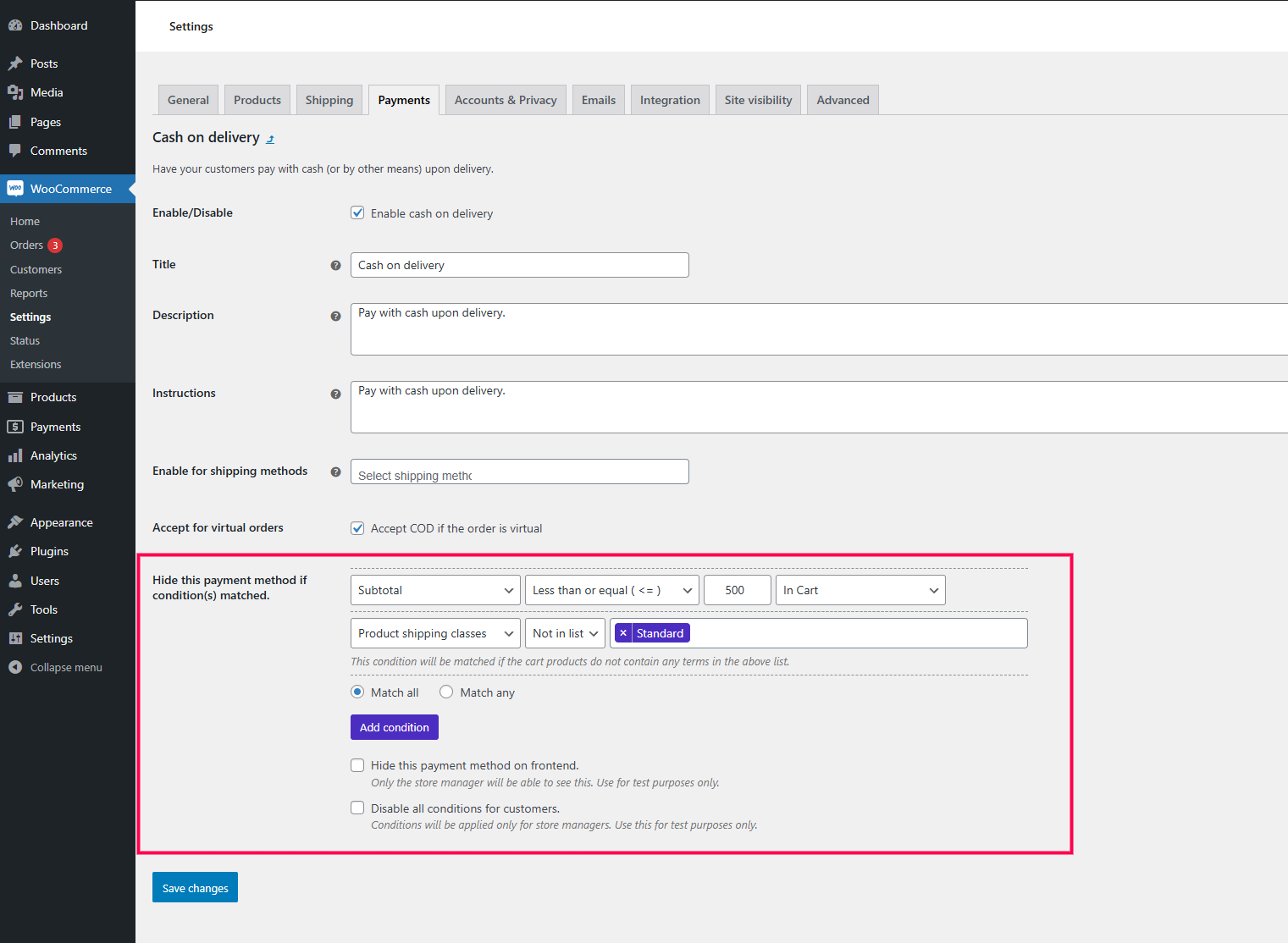Check Hide this payment method on frontend
Viewport: 1288px width, 943px height.
click(357, 765)
